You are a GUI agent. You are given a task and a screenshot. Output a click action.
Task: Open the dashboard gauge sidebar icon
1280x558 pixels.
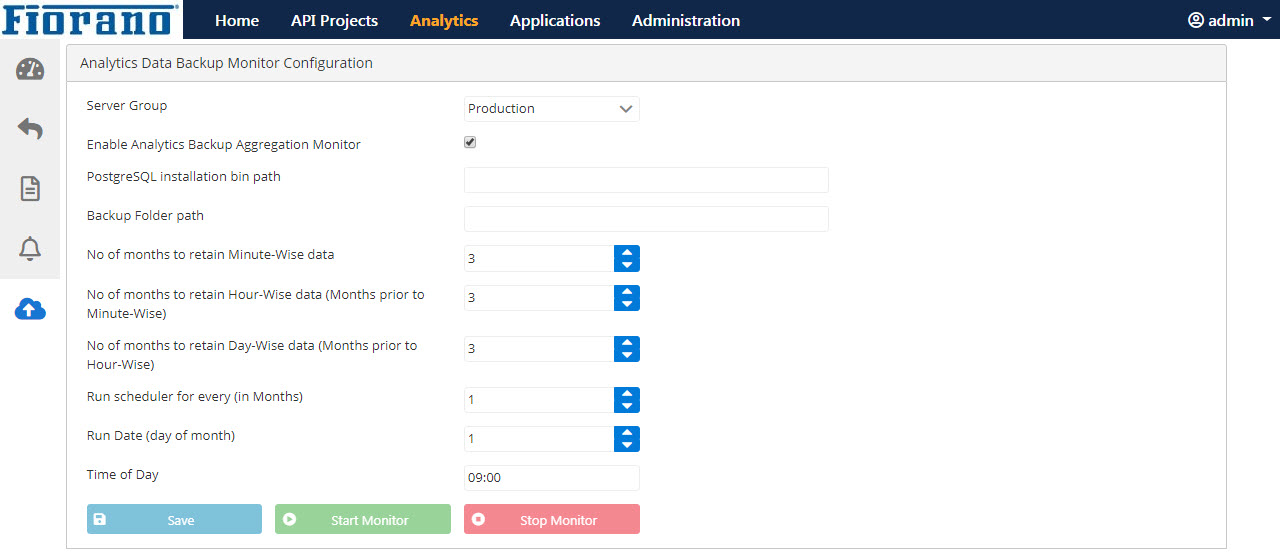[x=30, y=69]
